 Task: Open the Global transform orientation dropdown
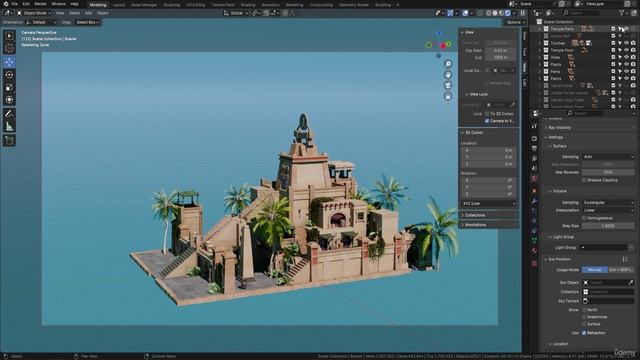point(236,13)
